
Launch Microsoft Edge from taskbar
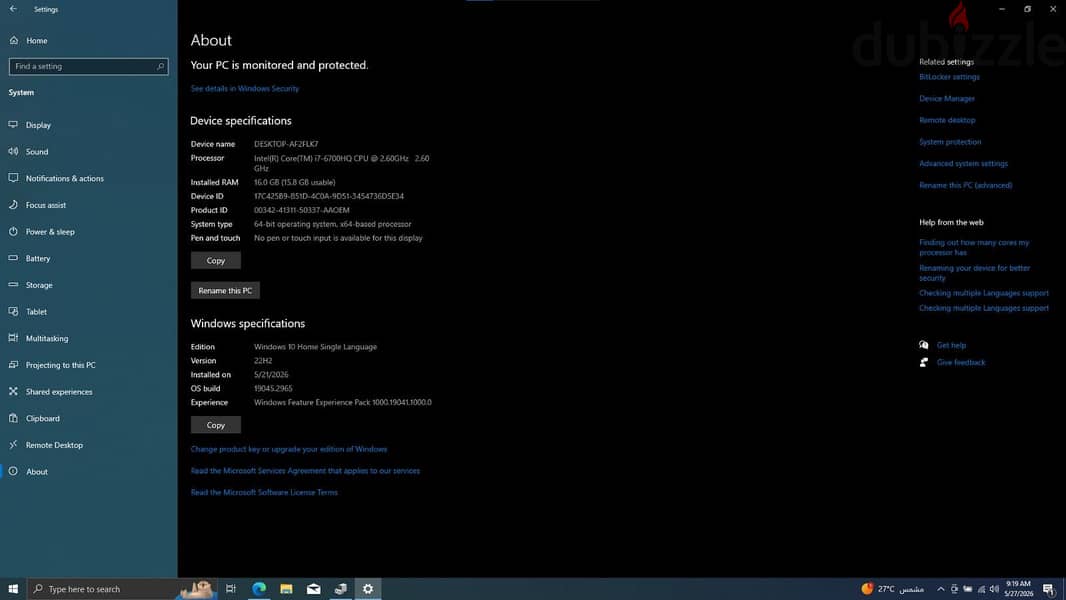259,588
